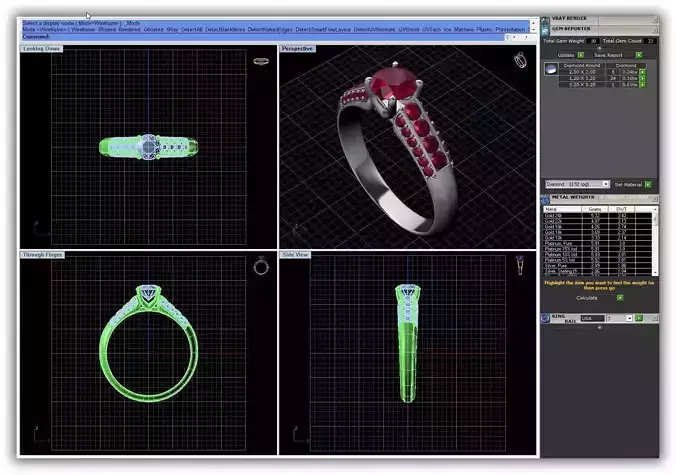Expand arrow below the Ring Rail bar
This screenshot has height=475, width=676.
[599, 327]
